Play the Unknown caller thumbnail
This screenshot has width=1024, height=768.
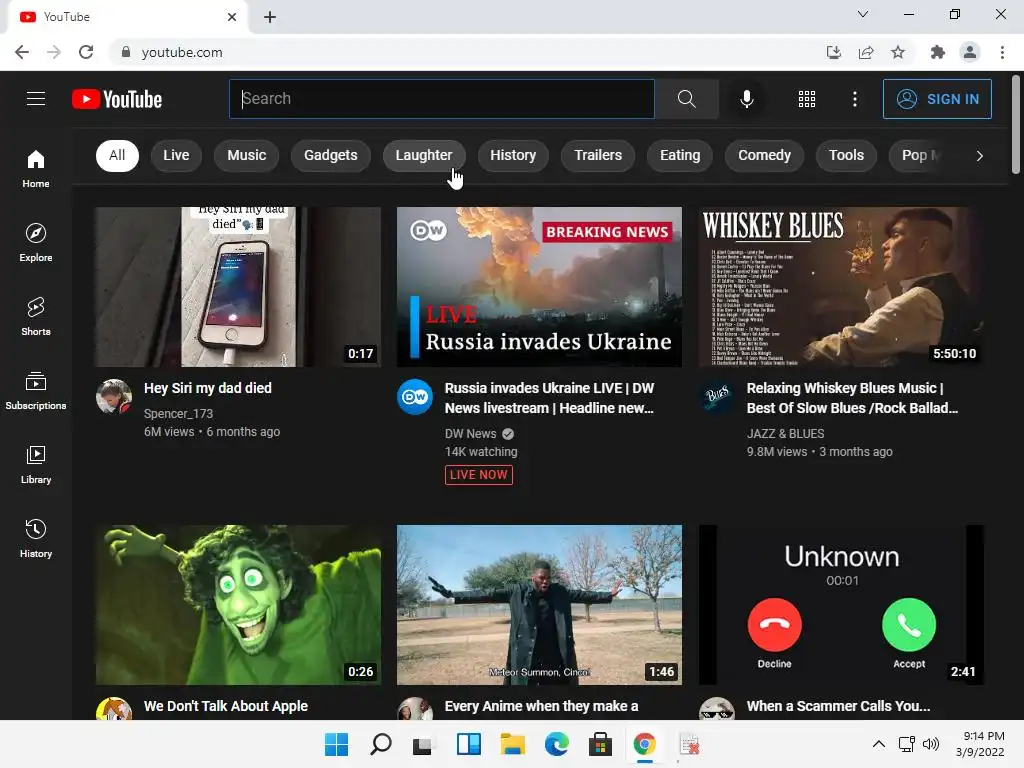click(841, 605)
